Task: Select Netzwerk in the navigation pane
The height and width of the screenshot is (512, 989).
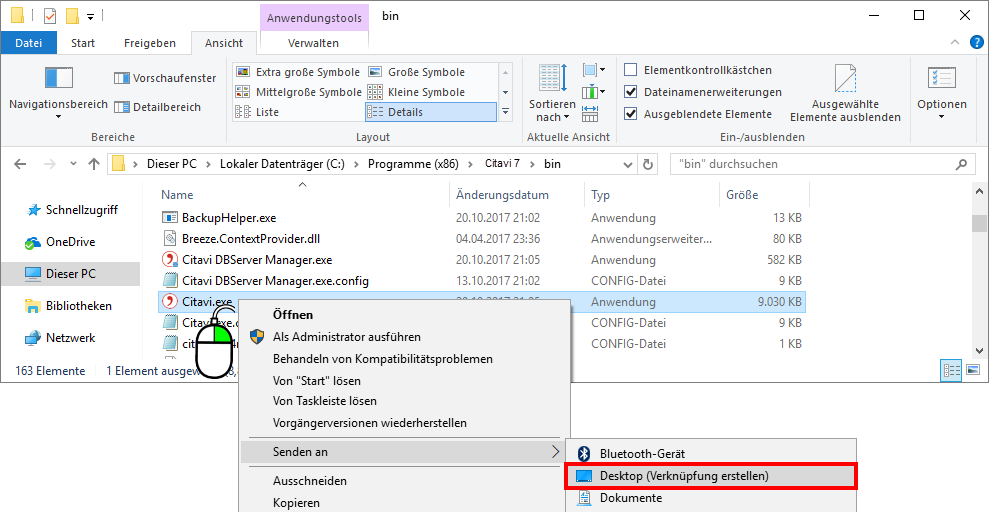Action: [59, 338]
